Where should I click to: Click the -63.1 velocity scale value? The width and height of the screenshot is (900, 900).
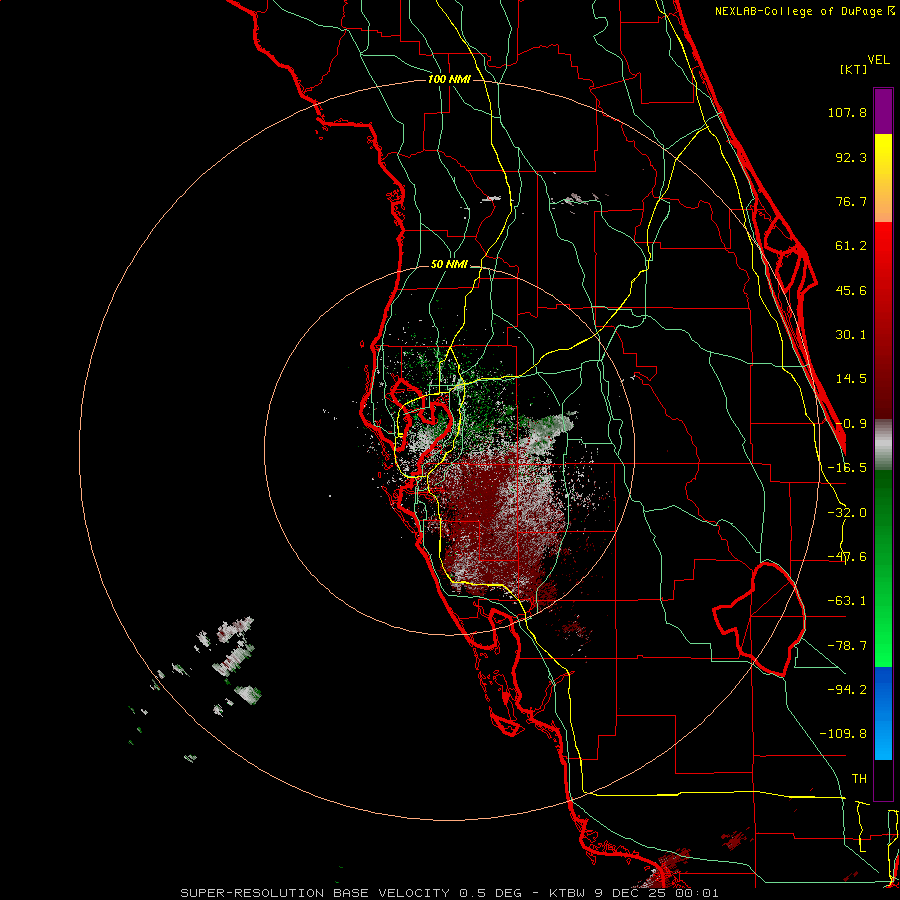point(847,601)
